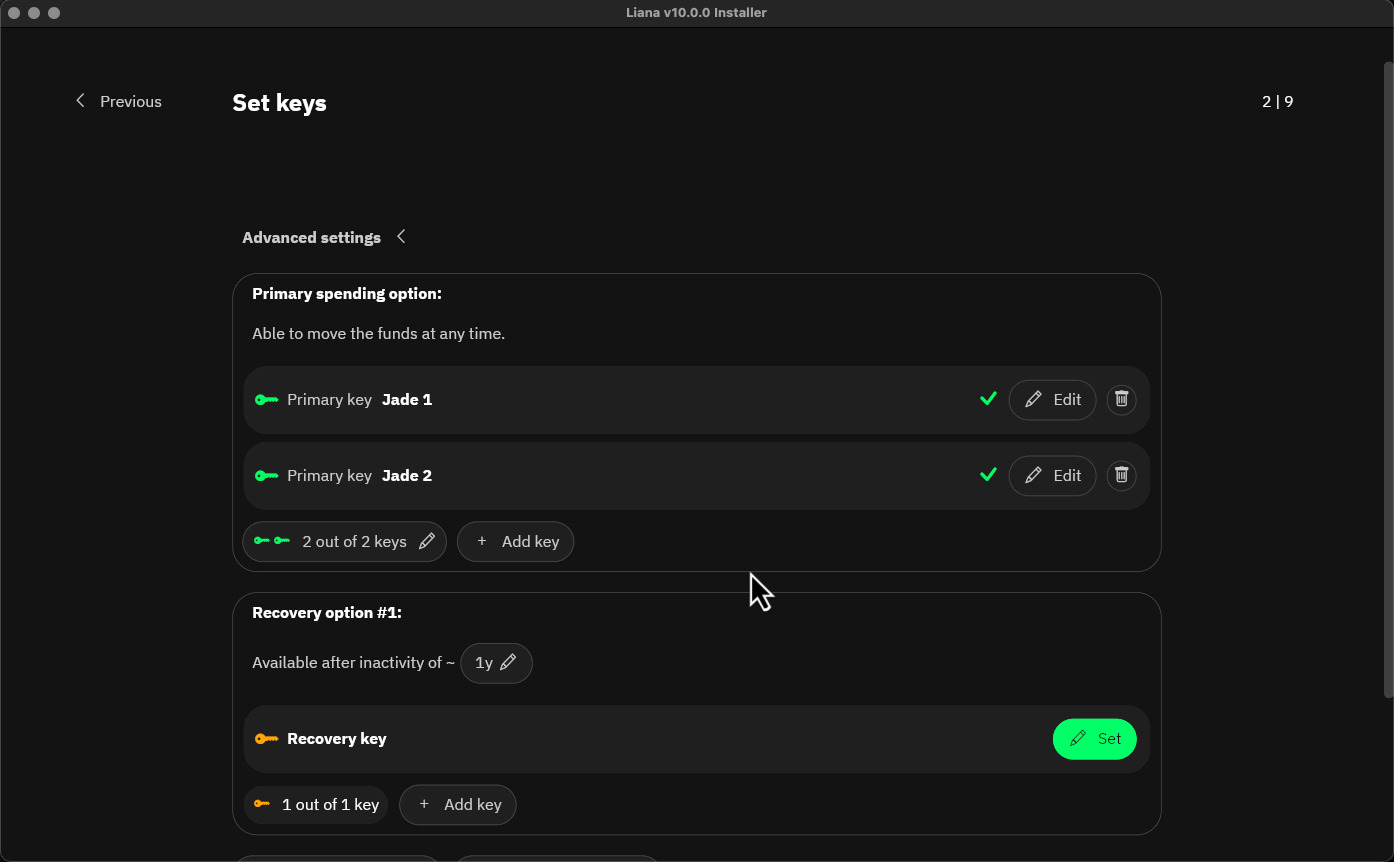Click the green key icon beside Jade 1

[x=266, y=399]
